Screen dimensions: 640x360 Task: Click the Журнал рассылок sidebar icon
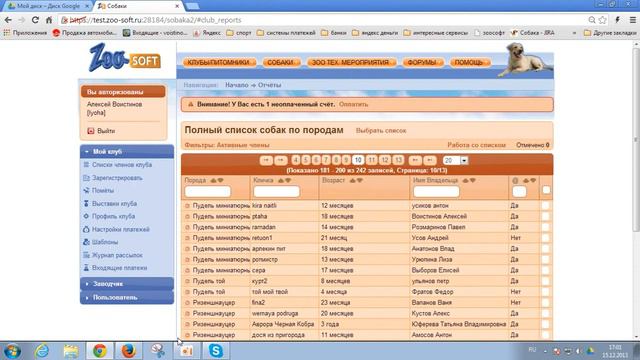click(86, 255)
